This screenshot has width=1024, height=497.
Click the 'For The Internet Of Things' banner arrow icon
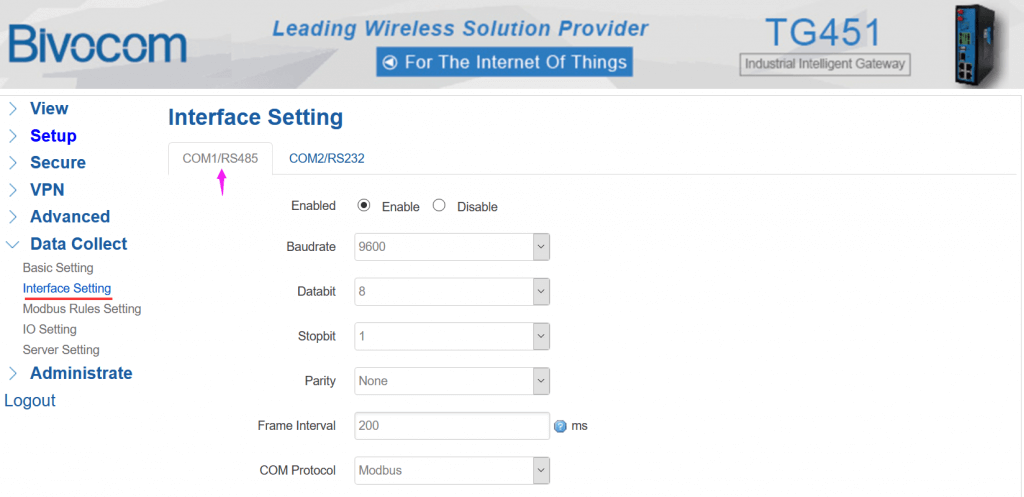(x=389, y=62)
